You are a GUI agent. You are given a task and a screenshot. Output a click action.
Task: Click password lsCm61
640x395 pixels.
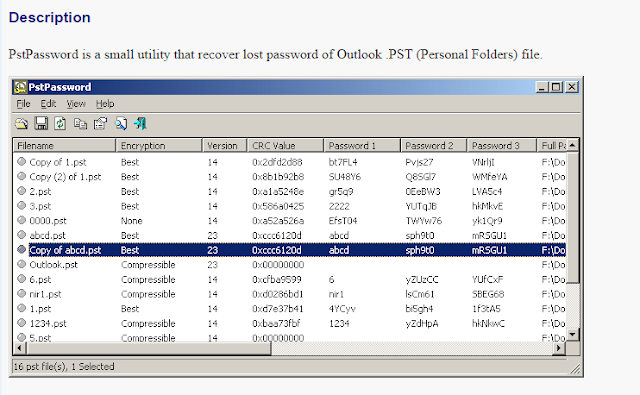point(420,294)
